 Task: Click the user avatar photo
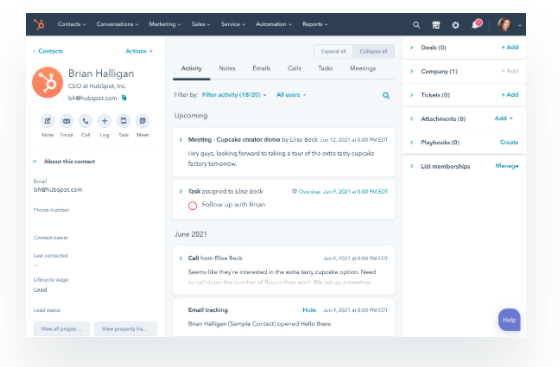pos(505,24)
